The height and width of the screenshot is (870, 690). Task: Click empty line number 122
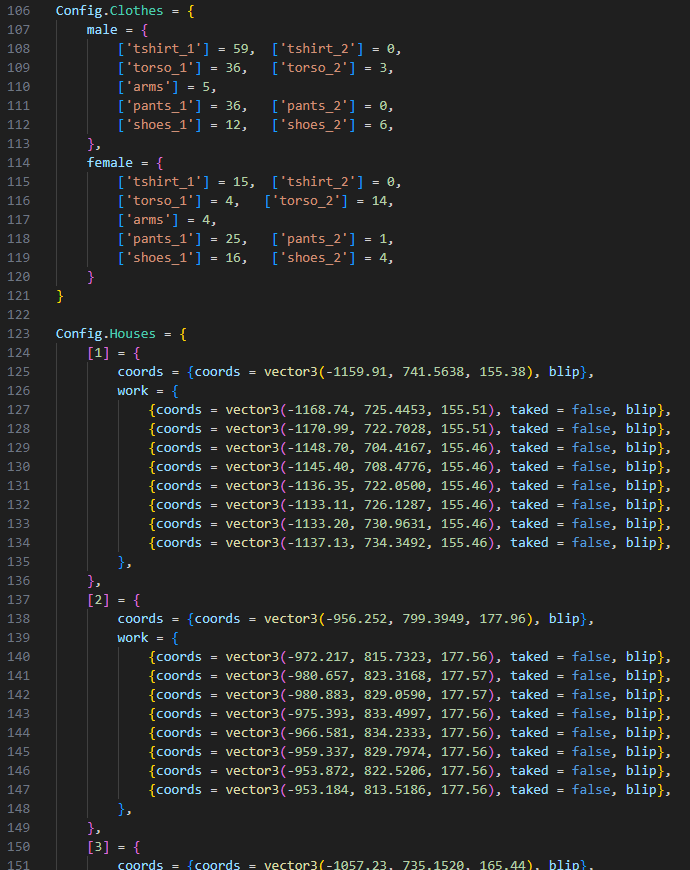tap(18, 315)
